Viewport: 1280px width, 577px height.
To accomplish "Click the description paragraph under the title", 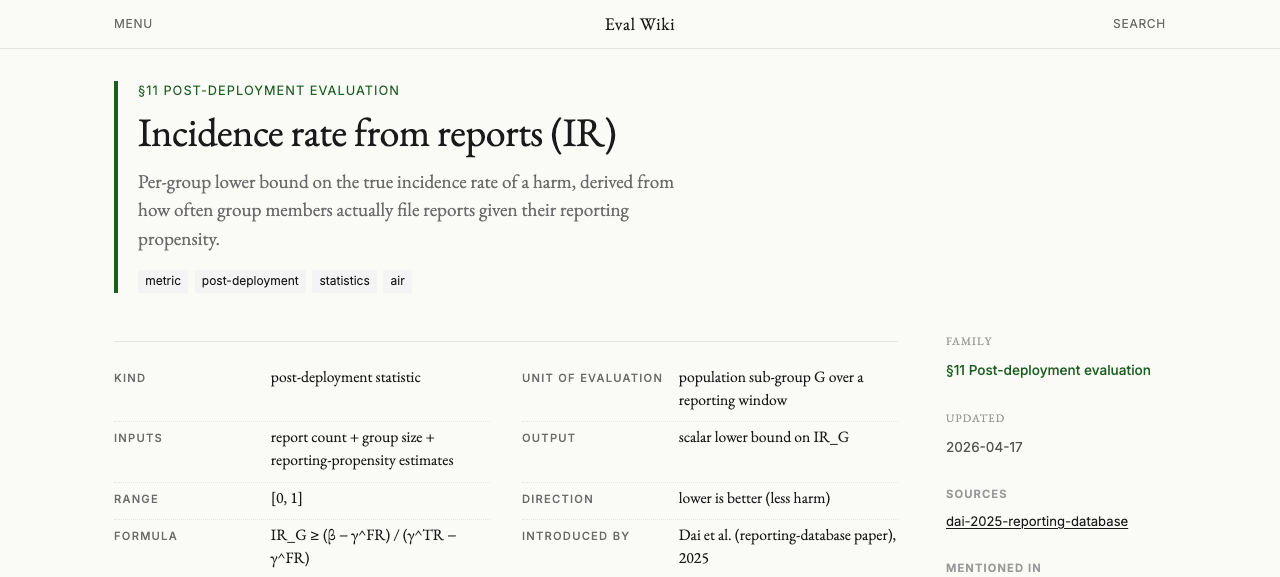I will point(406,210).
